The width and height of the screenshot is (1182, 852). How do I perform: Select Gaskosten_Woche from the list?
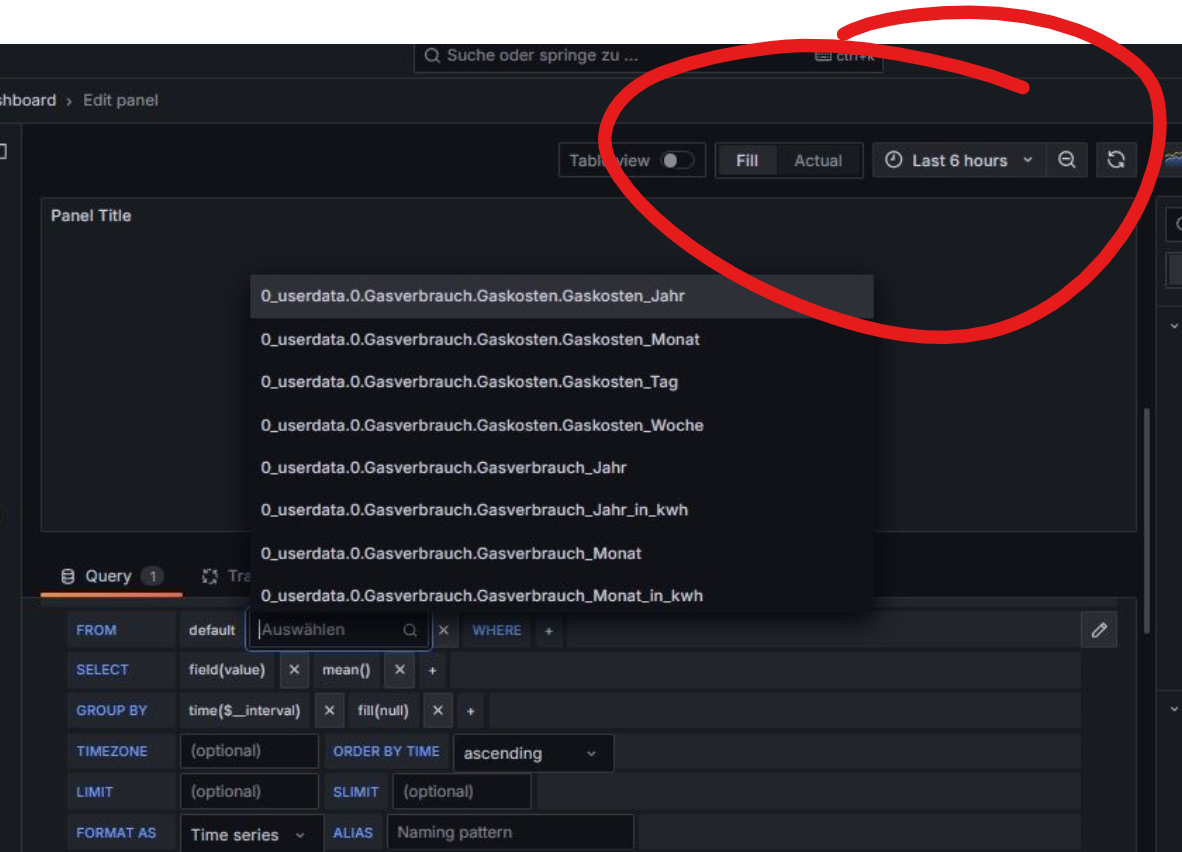562,425
